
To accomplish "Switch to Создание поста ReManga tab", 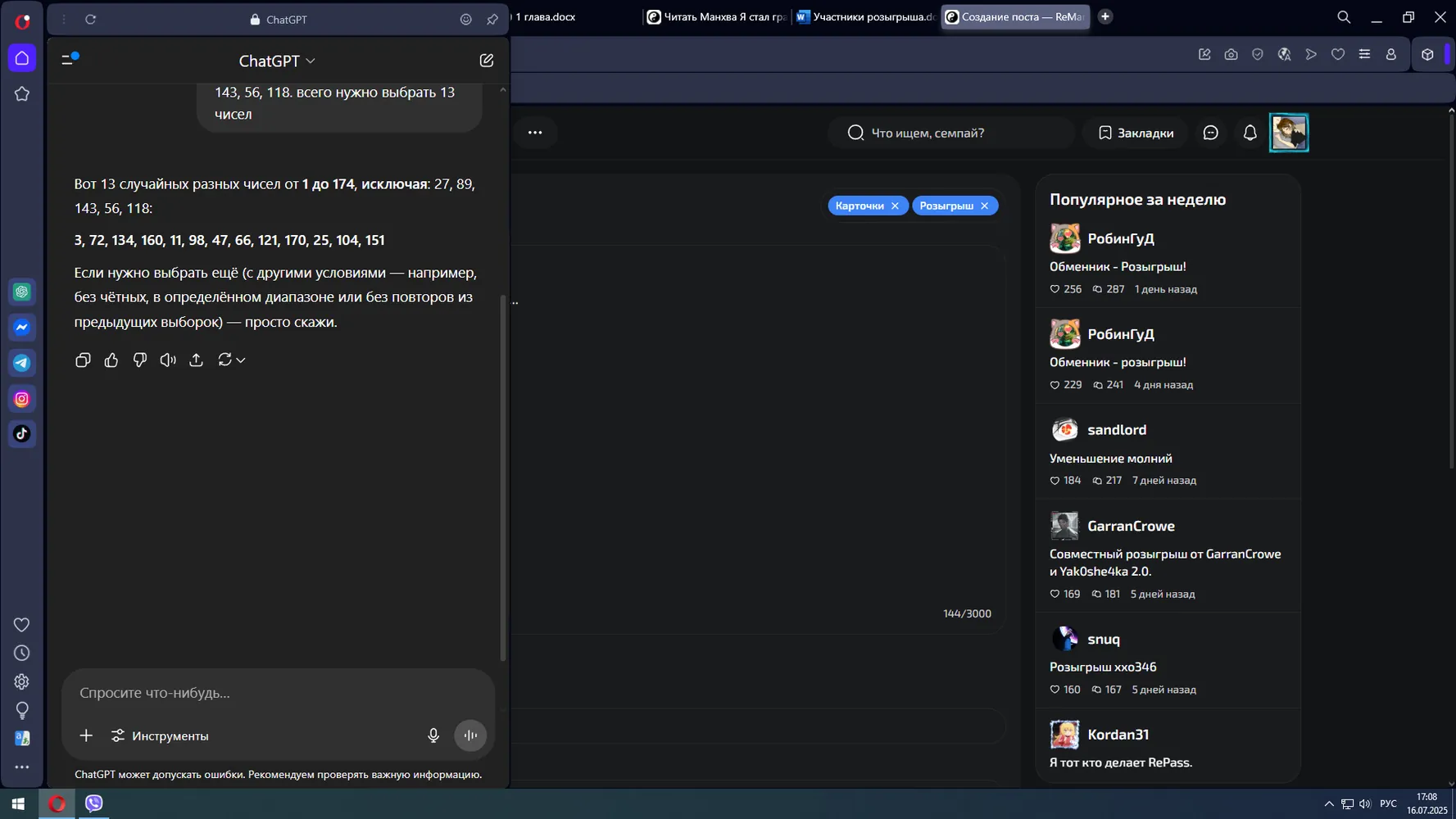I will 1015,17.
